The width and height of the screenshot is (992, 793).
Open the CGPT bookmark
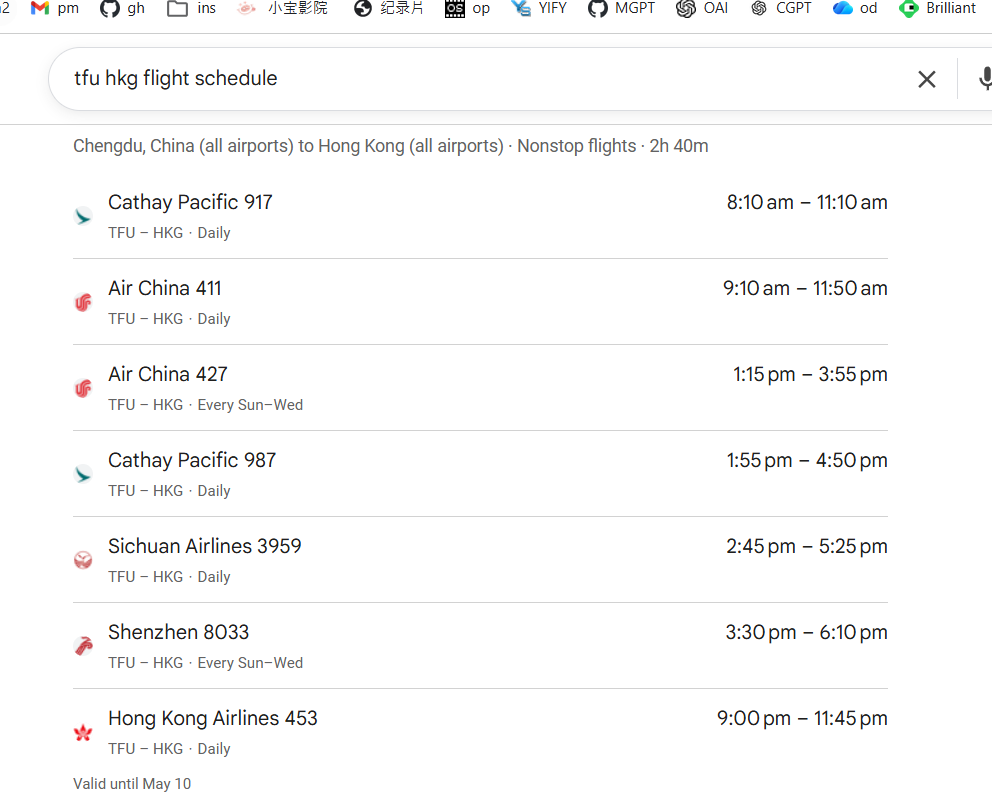[781, 8]
